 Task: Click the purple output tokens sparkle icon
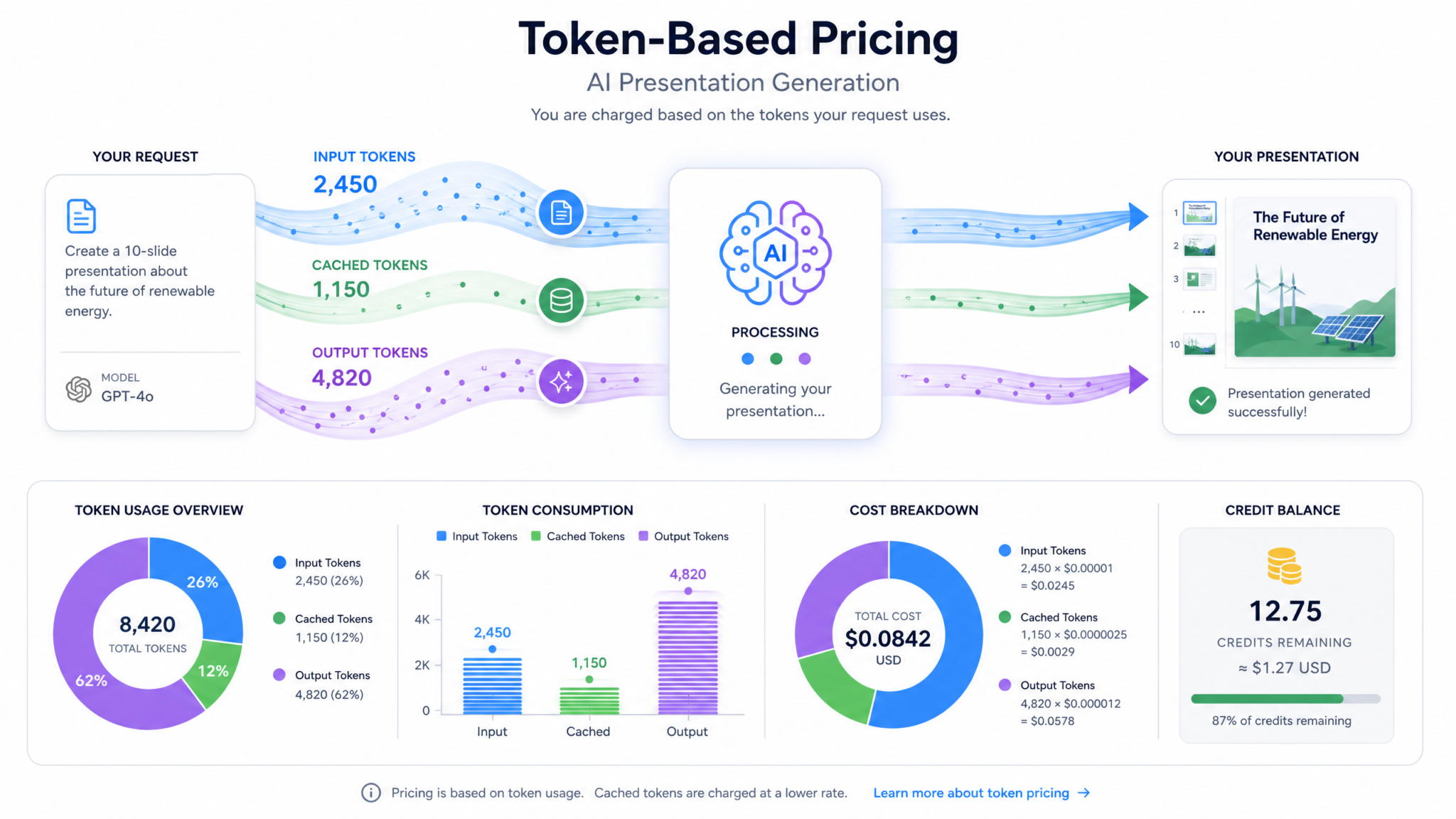point(561,382)
